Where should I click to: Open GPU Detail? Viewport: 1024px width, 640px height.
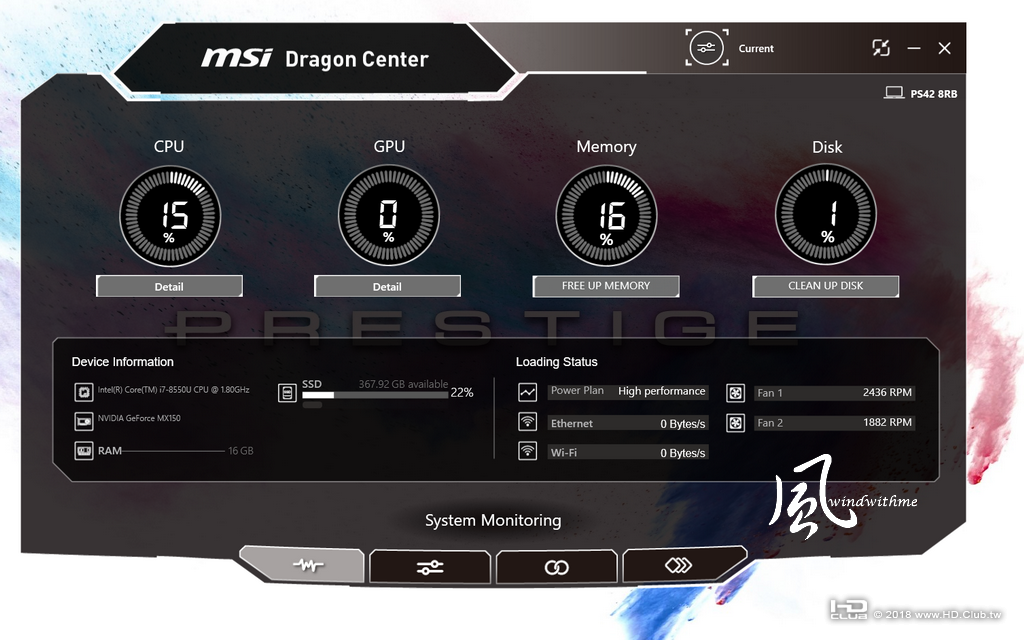[387, 286]
